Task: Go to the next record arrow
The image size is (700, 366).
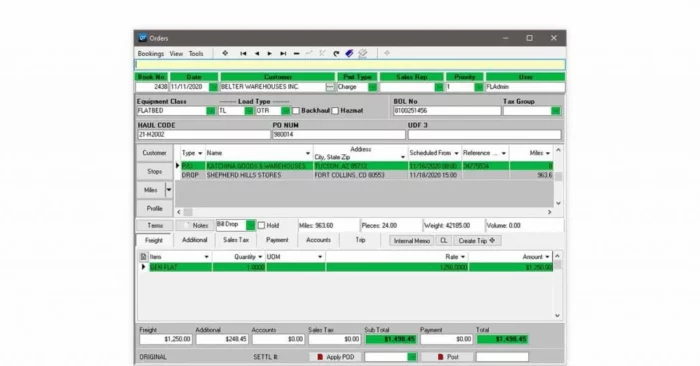Action: click(x=270, y=54)
